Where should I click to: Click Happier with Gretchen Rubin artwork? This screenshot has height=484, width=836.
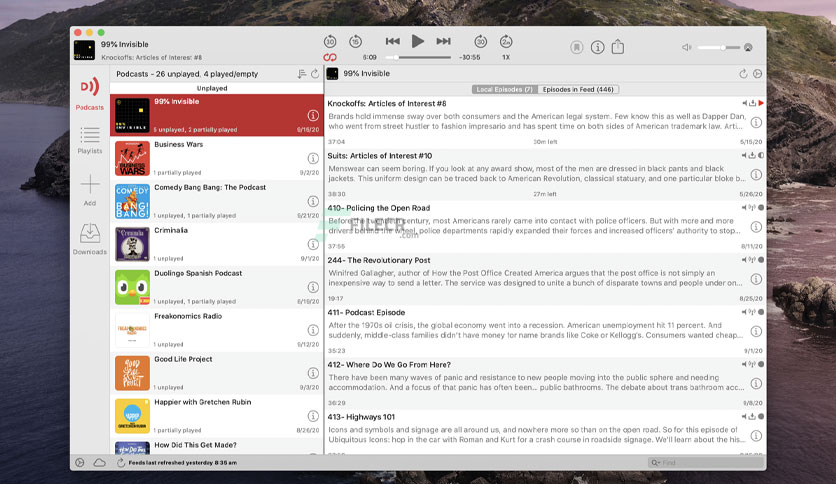point(132,416)
